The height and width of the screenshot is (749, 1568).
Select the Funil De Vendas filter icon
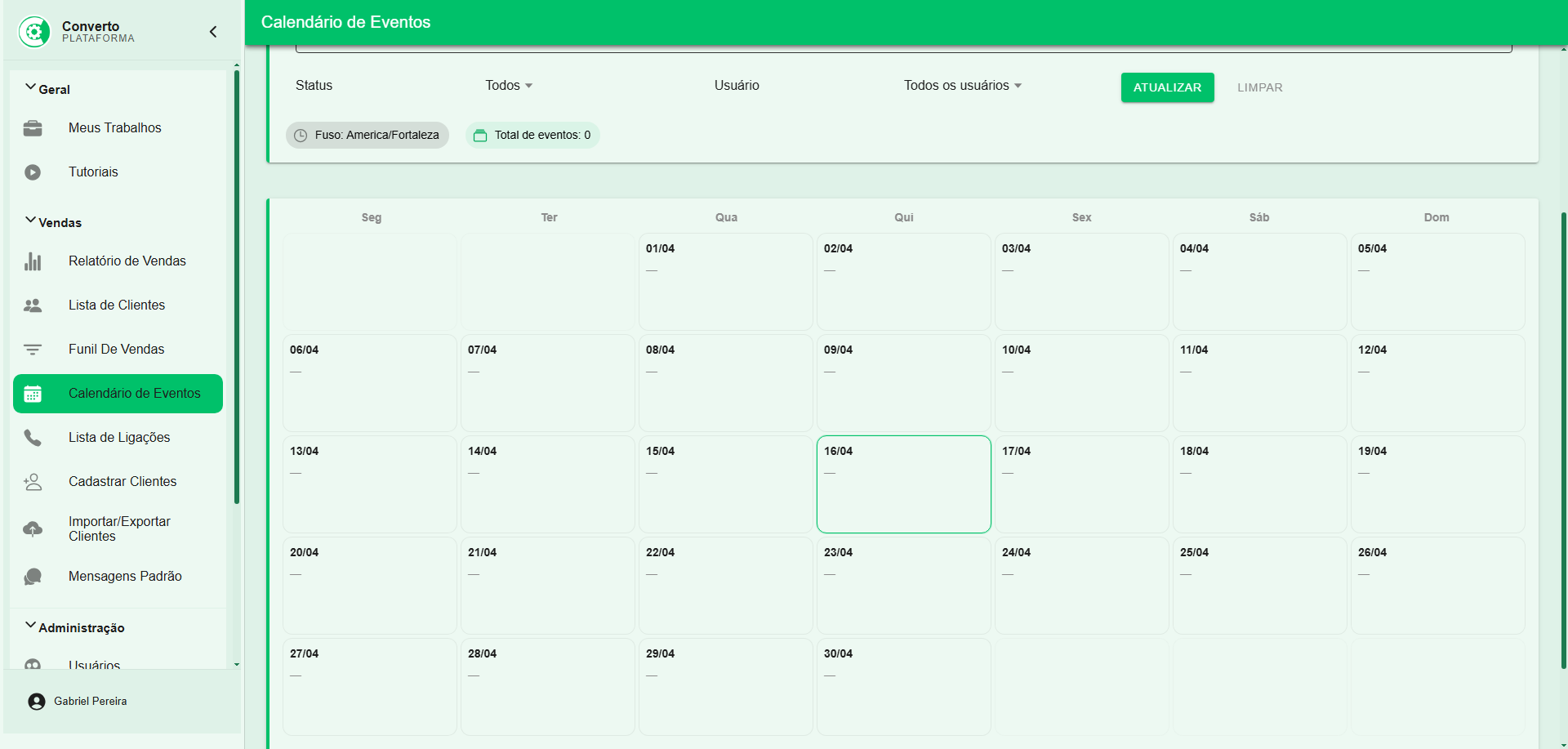coord(33,350)
